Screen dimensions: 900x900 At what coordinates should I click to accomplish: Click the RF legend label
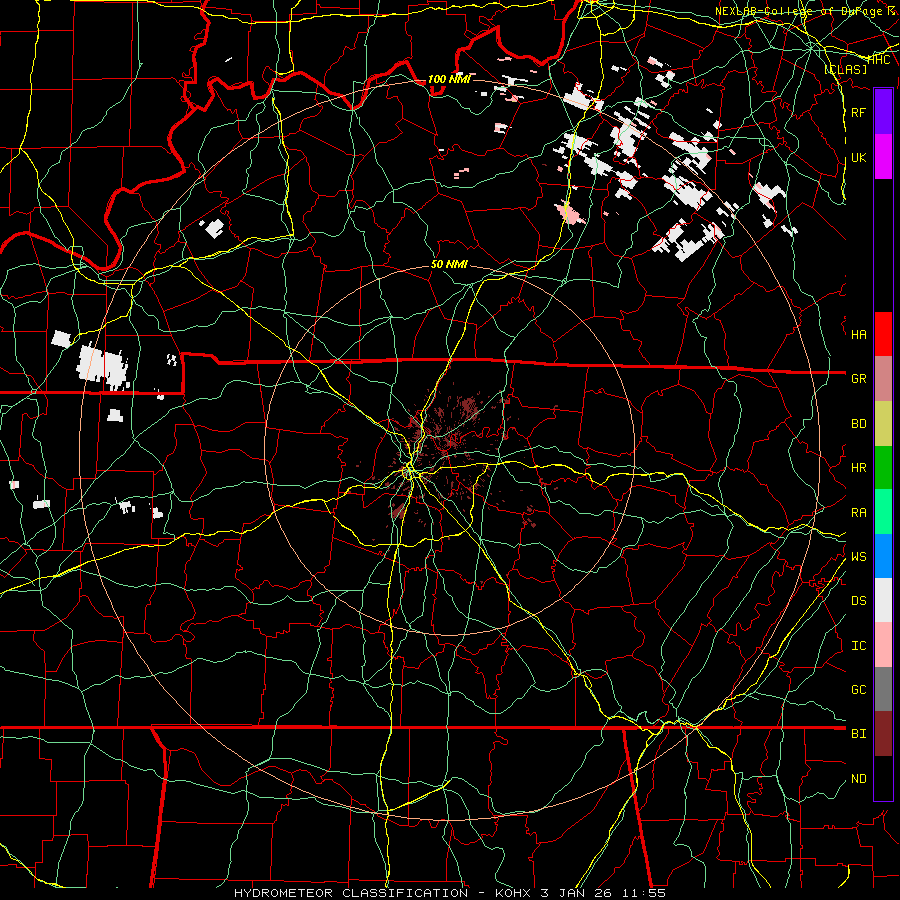[x=858, y=112]
